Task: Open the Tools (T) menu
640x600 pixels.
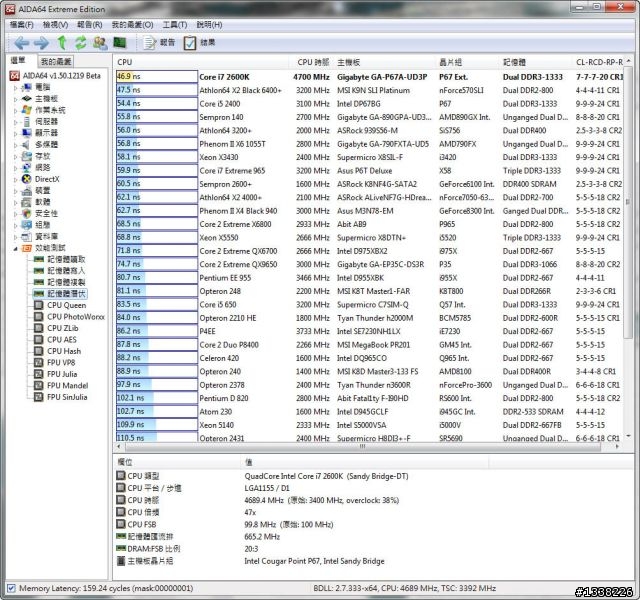Action: tap(175, 25)
